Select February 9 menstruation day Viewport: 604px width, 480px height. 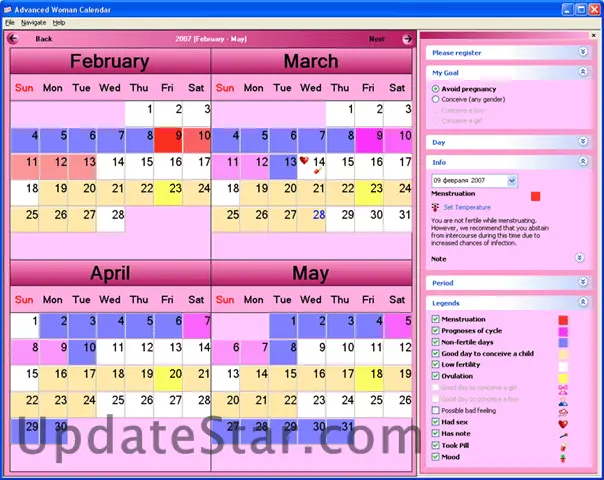coord(168,140)
